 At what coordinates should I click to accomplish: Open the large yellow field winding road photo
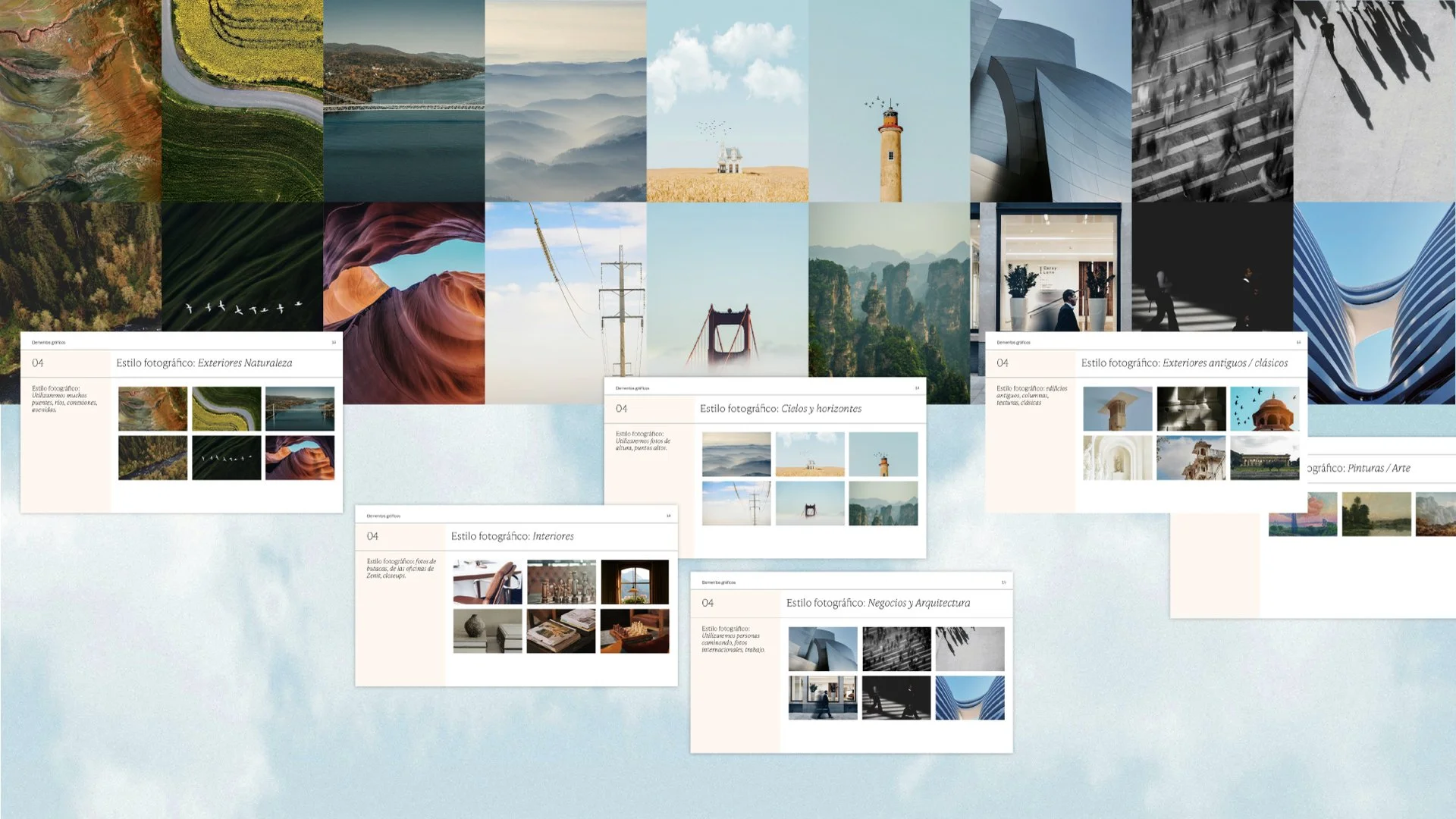(243, 101)
